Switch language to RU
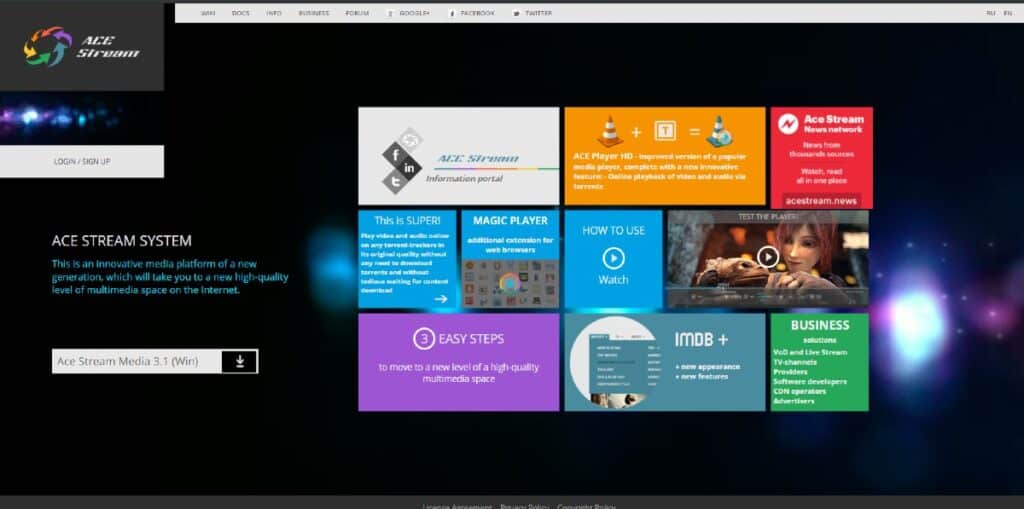Image resolution: width=1024 pixels, height=509 pixels. [x=991, y=13]
